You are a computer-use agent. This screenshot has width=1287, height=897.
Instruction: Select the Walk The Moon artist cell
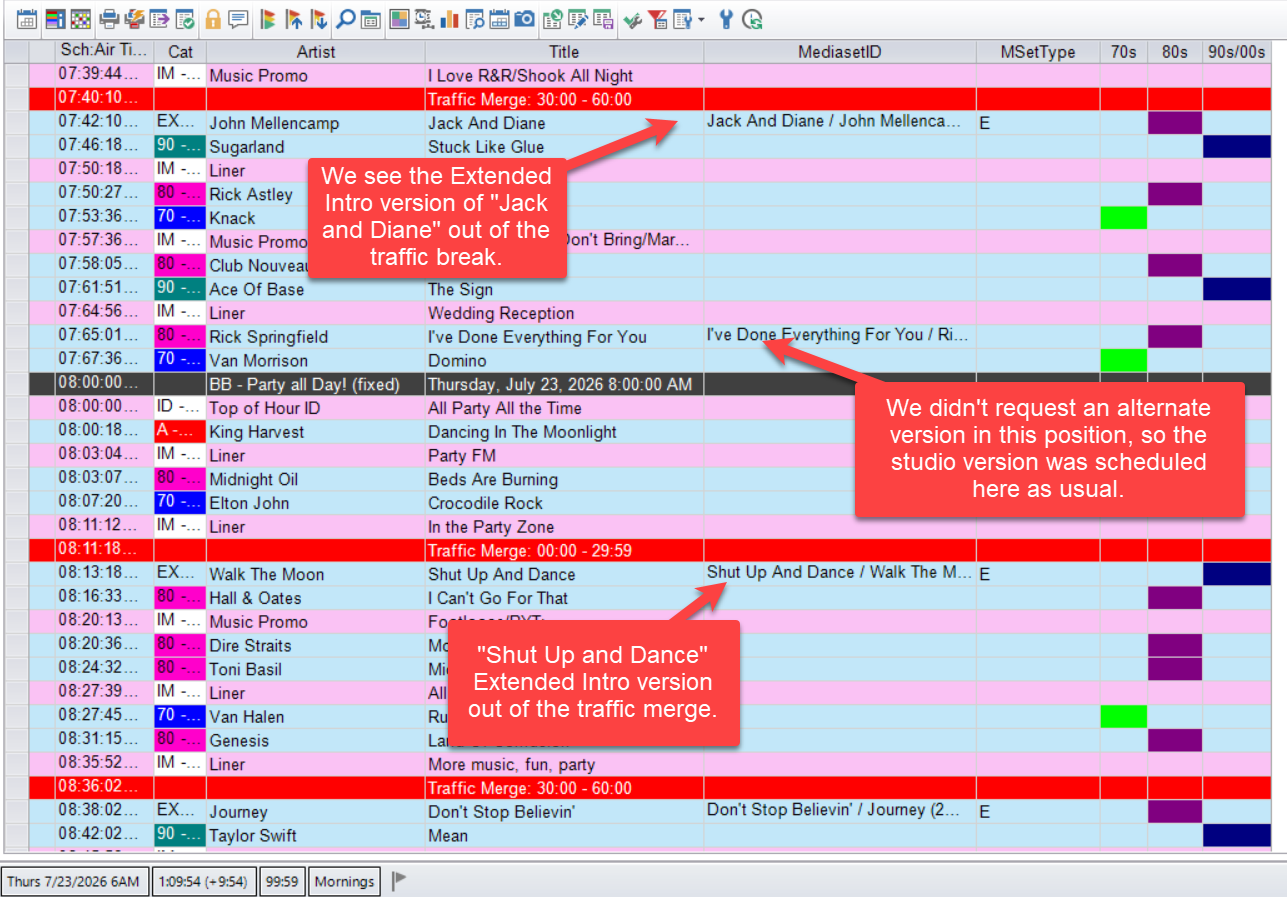point(316,575)
